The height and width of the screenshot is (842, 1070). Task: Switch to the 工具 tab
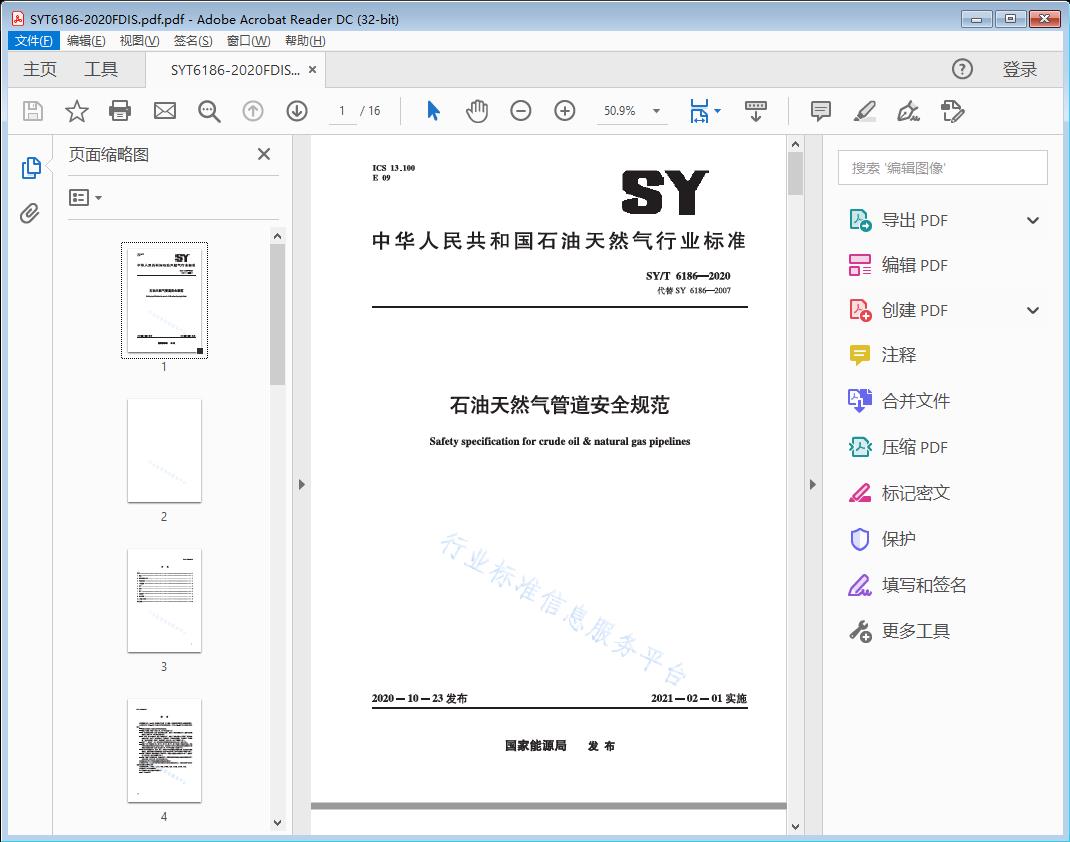[101, 69]
